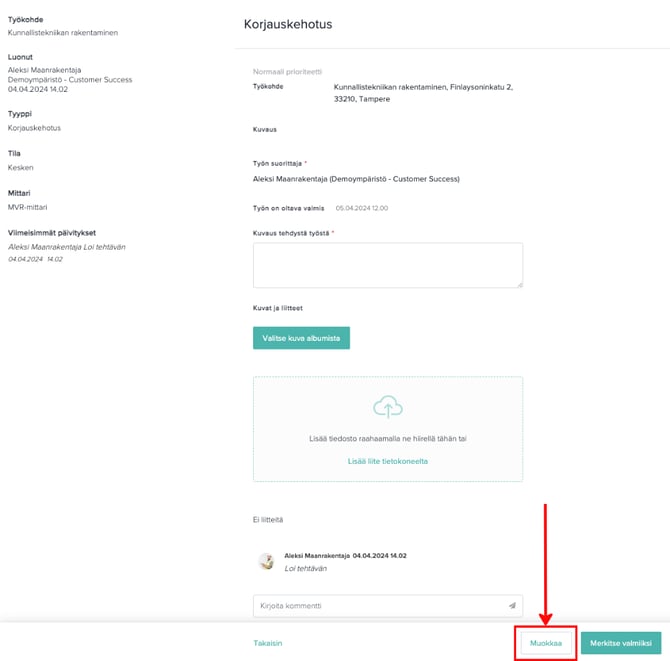670x661 pixels.
Task: Click the cloud upload icon
Action: pos(387,406)
